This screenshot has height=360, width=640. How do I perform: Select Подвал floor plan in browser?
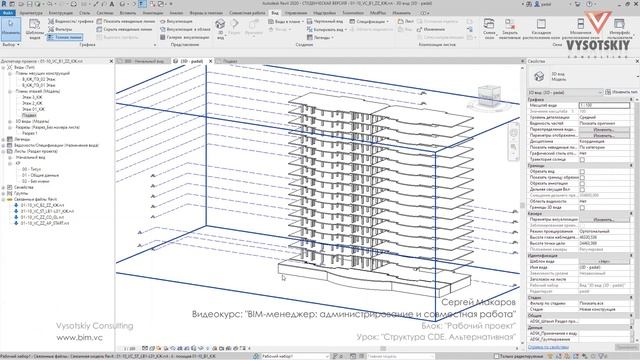tap(29, 116)
